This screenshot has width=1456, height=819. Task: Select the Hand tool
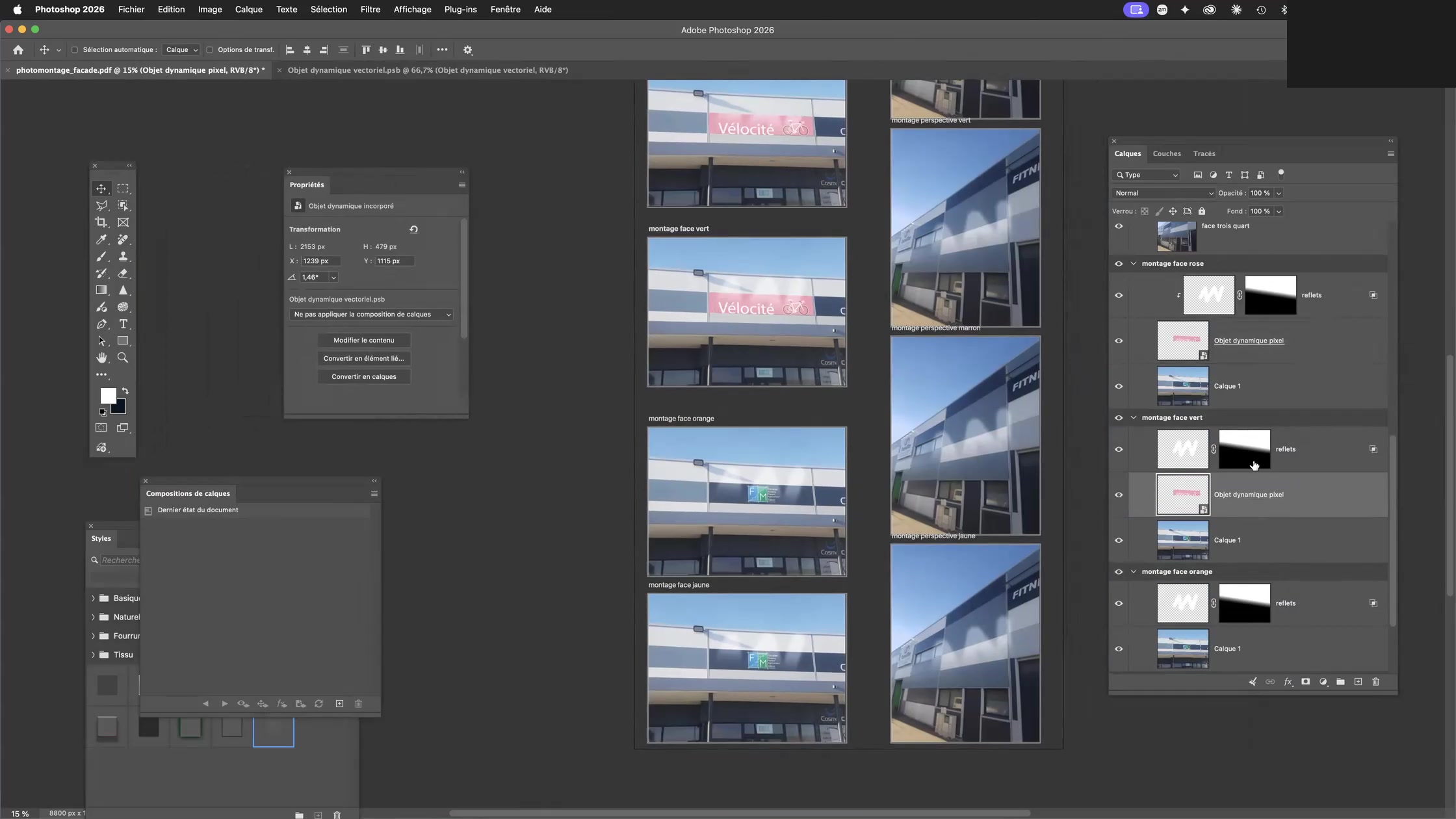pyautogui.click(x=101, y=357)
